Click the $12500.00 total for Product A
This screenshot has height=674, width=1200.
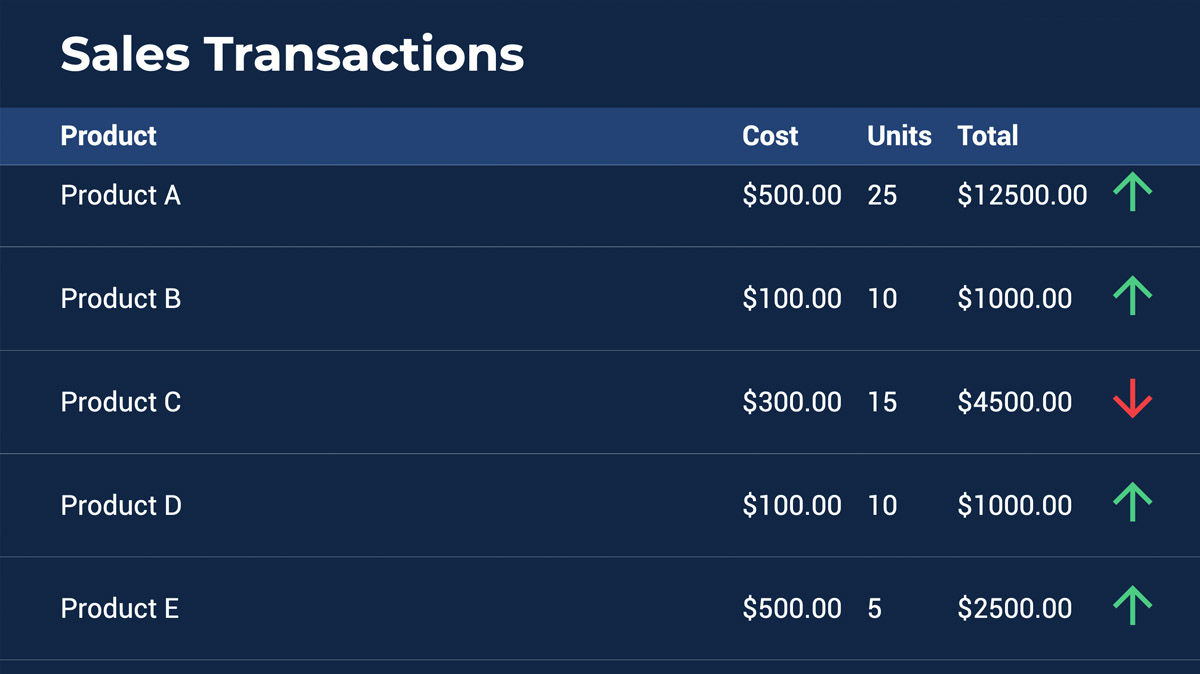(x=1022, y=195)
